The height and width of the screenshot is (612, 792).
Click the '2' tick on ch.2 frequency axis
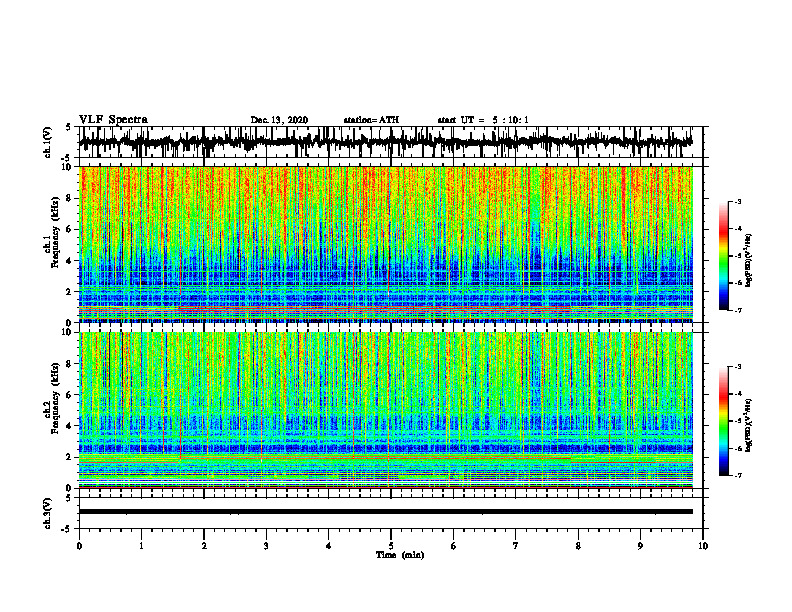point(70,457)
